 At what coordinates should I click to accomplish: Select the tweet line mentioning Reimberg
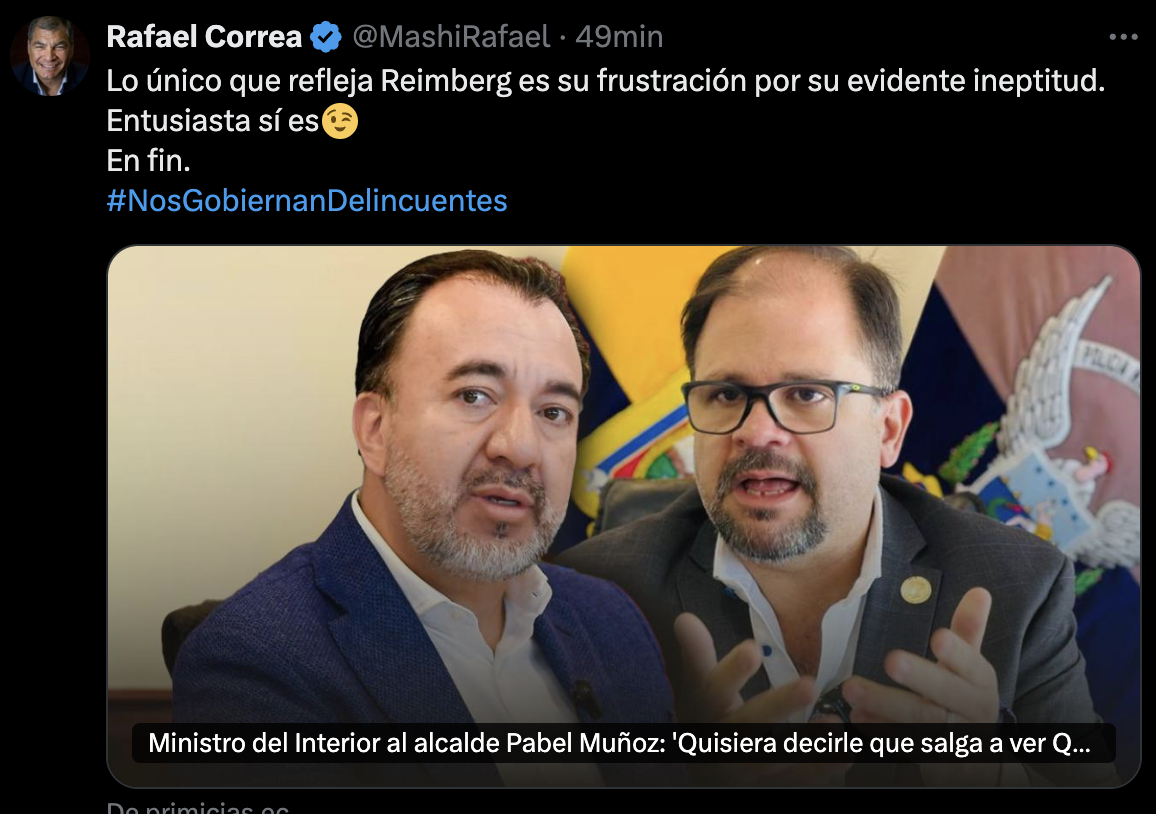[x=605, y=81]
